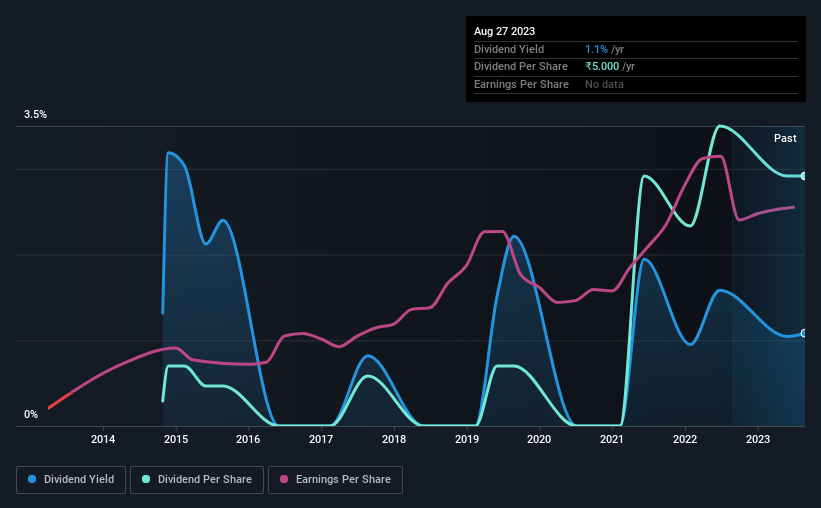Select the 2021 x-axis label

click(x=612, y=439)
